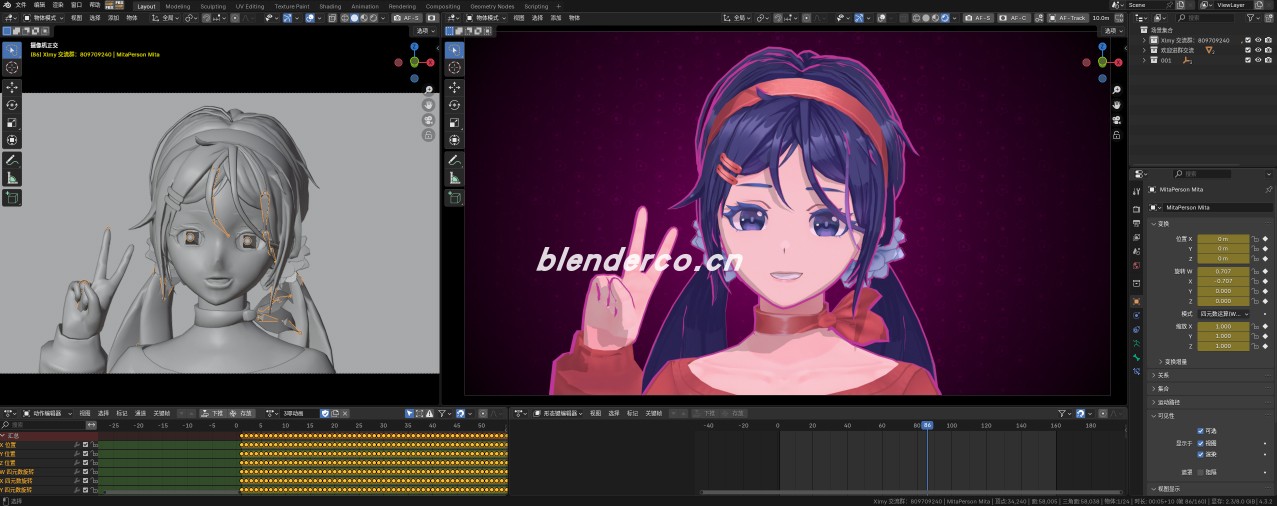Click the AF-C button in right viewport
Image resolution: width=1277 pixels, height=506 pixels.
tap(1015, 18)
